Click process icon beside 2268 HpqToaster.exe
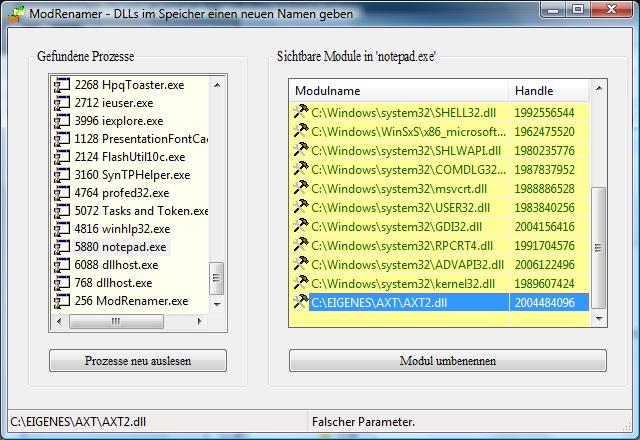Image resolution: width=640 pixels, height=440 pixels. click(x=62, y=85)
